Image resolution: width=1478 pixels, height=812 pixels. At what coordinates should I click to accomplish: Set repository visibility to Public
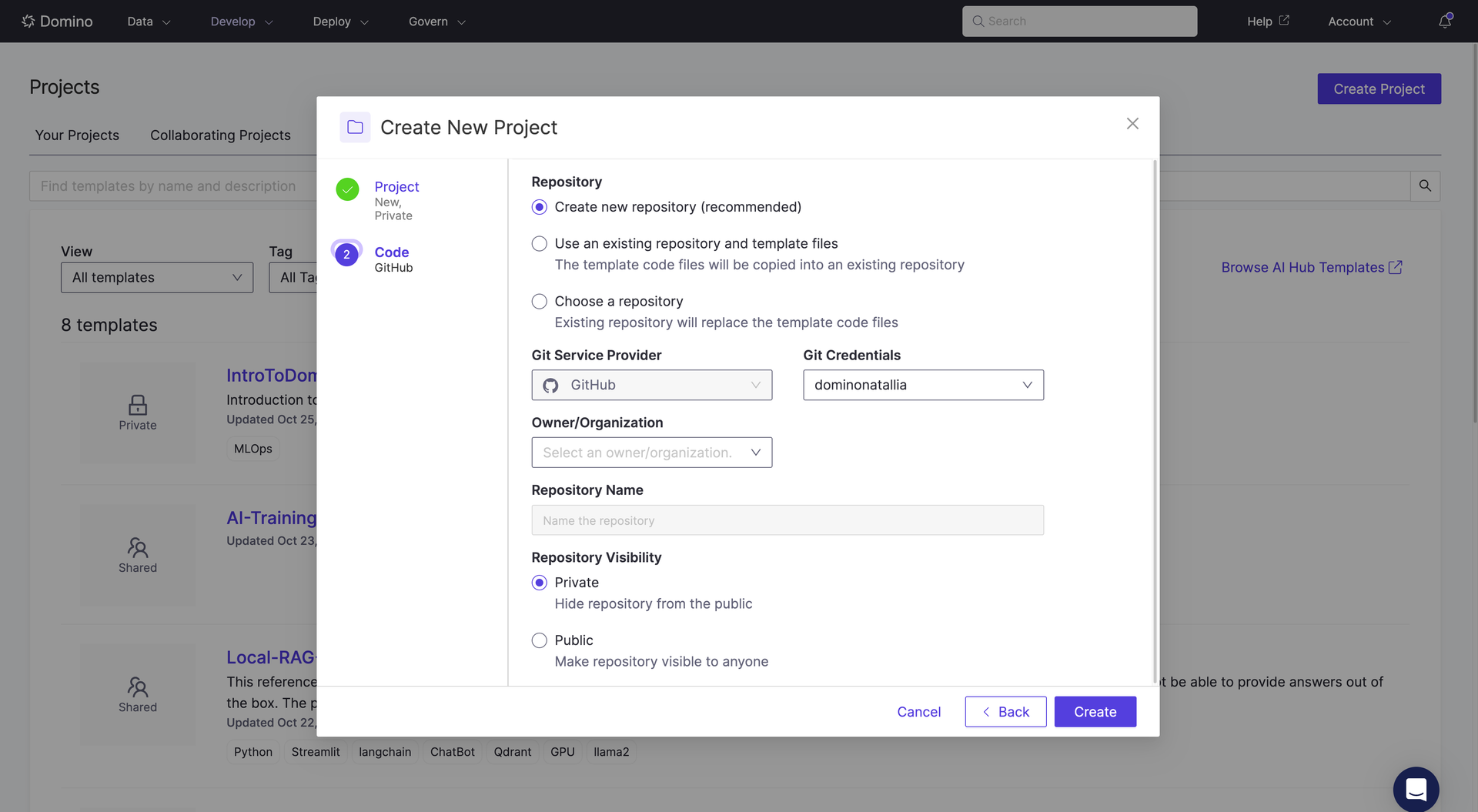[540, 640]
